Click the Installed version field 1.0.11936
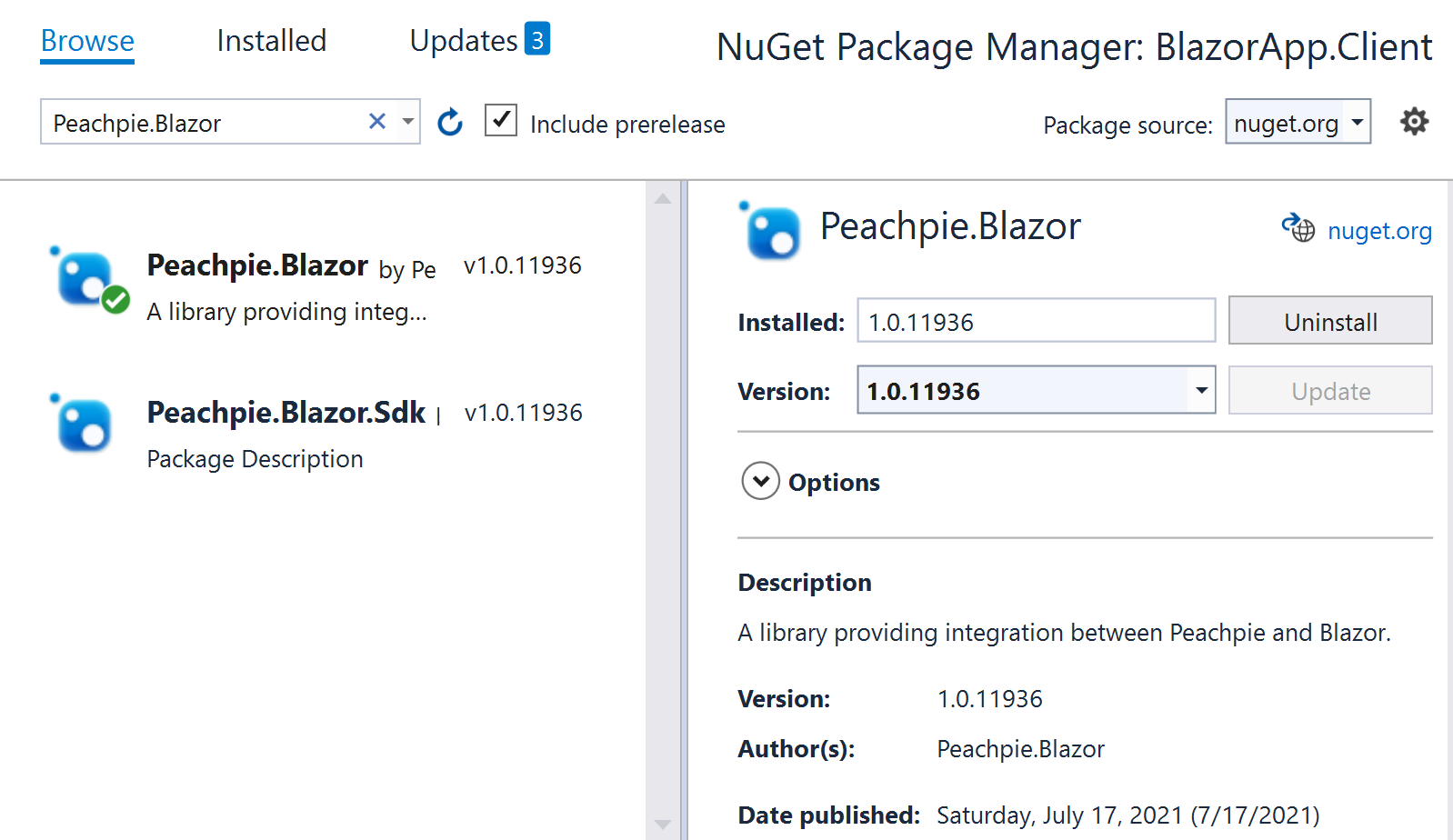The height and width of the screenshot is (840, 1453). 1036,321
